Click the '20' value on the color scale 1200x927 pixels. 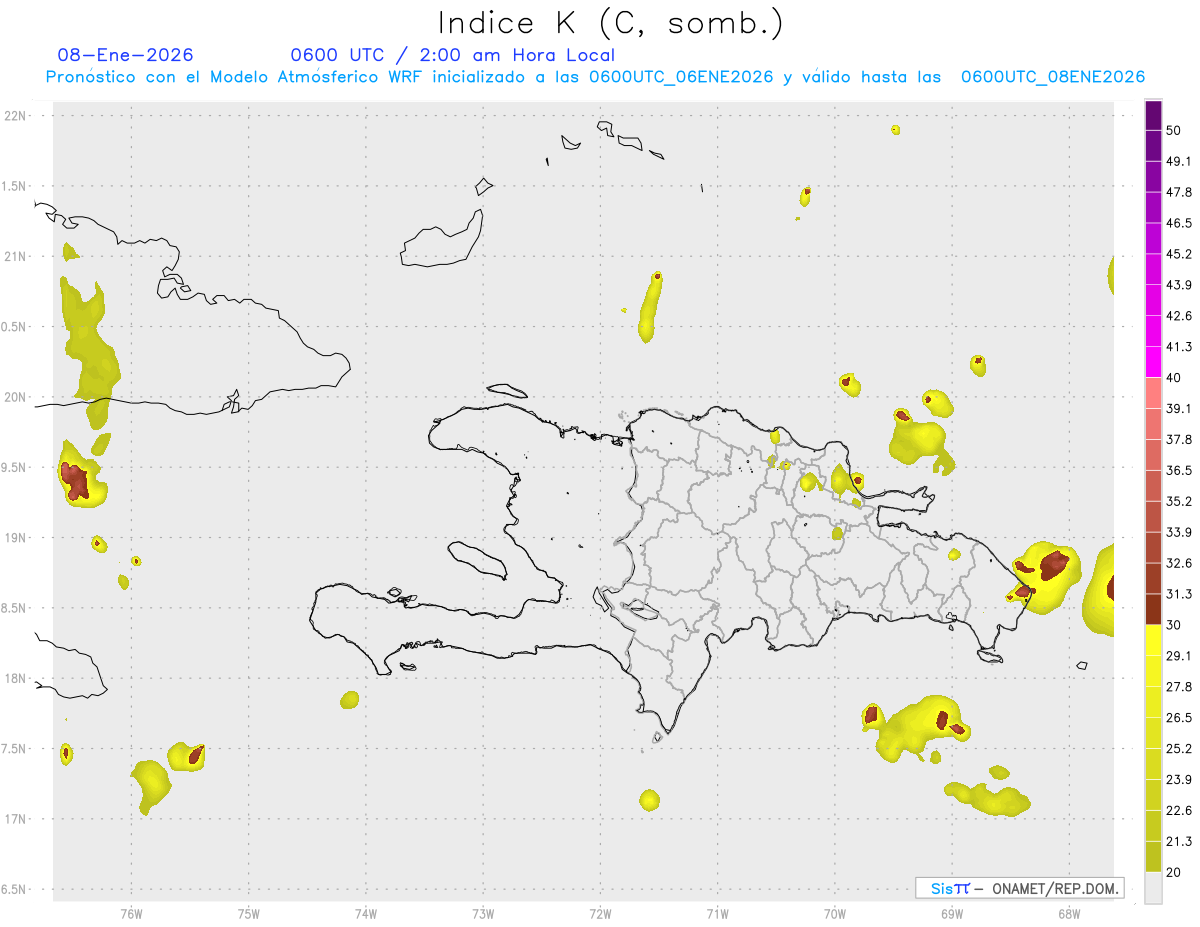pos(1173,872)
